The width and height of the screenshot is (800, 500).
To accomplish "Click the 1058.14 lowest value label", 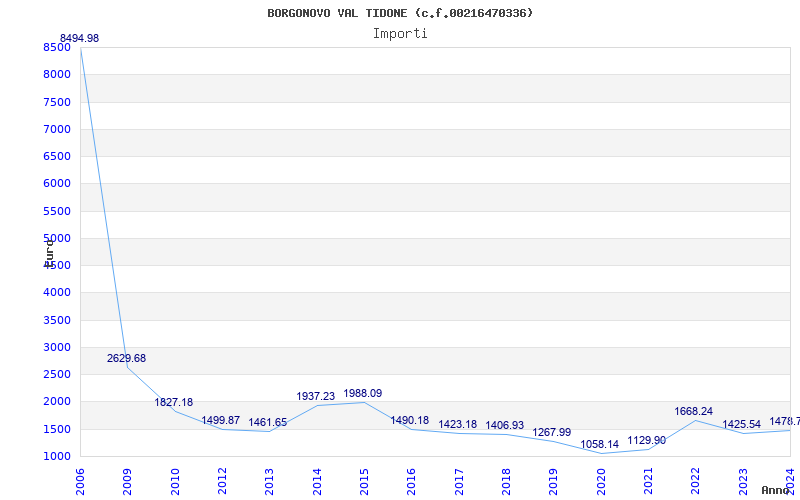I will [x=599, y=444].
